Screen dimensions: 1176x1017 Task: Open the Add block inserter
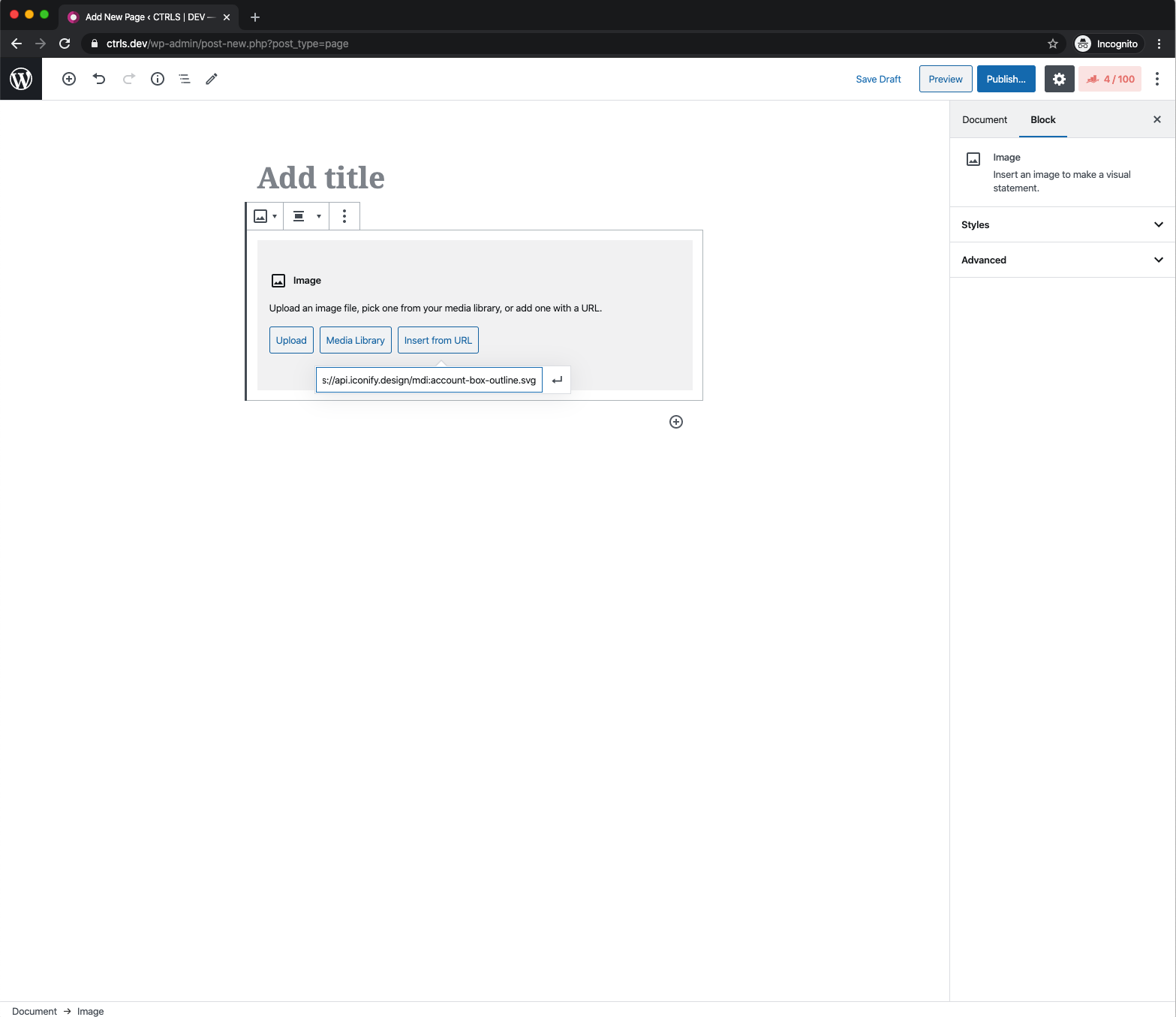[x=69, y=79]
